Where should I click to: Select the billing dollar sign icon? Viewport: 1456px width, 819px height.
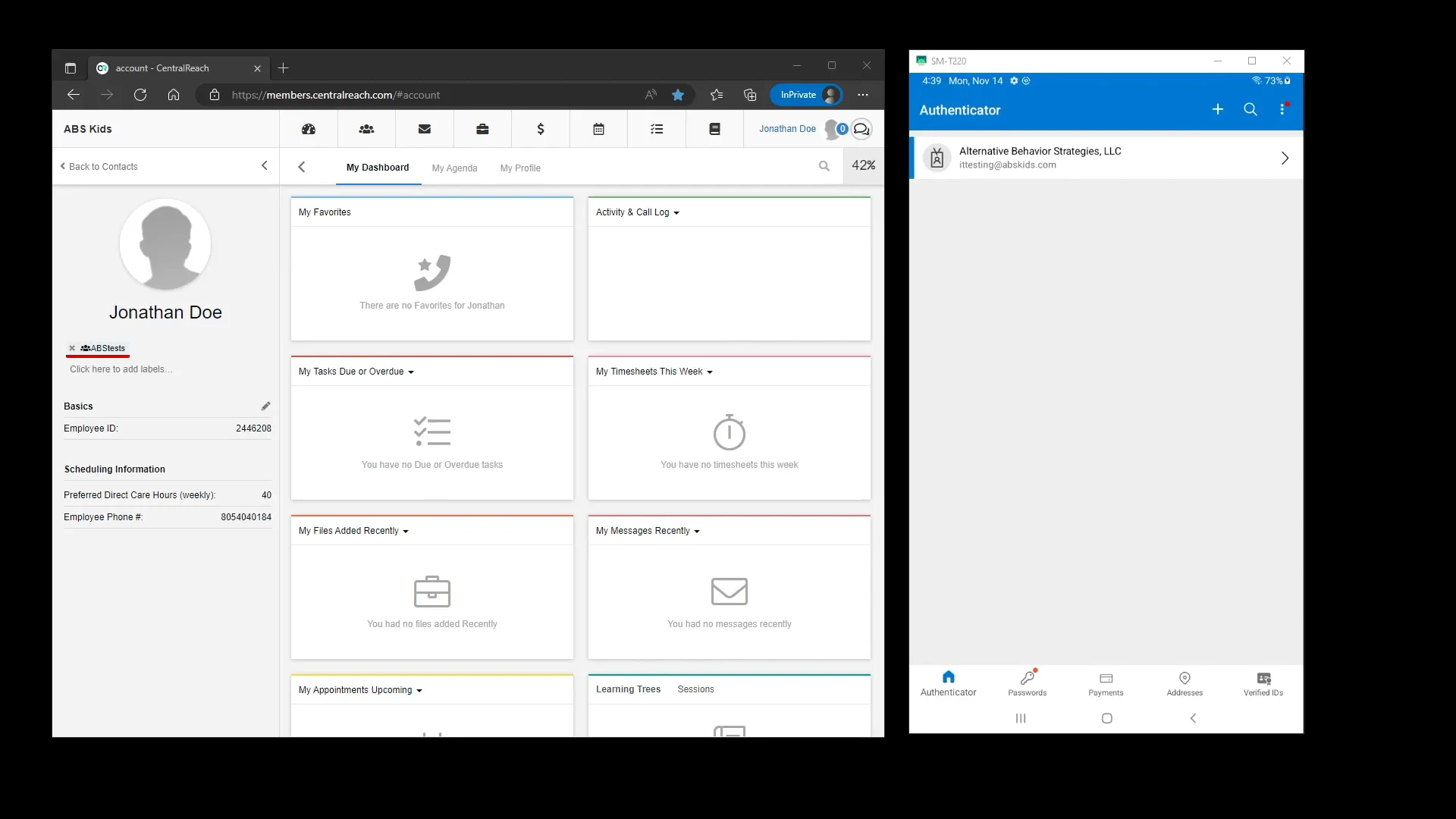pos(540,129)
